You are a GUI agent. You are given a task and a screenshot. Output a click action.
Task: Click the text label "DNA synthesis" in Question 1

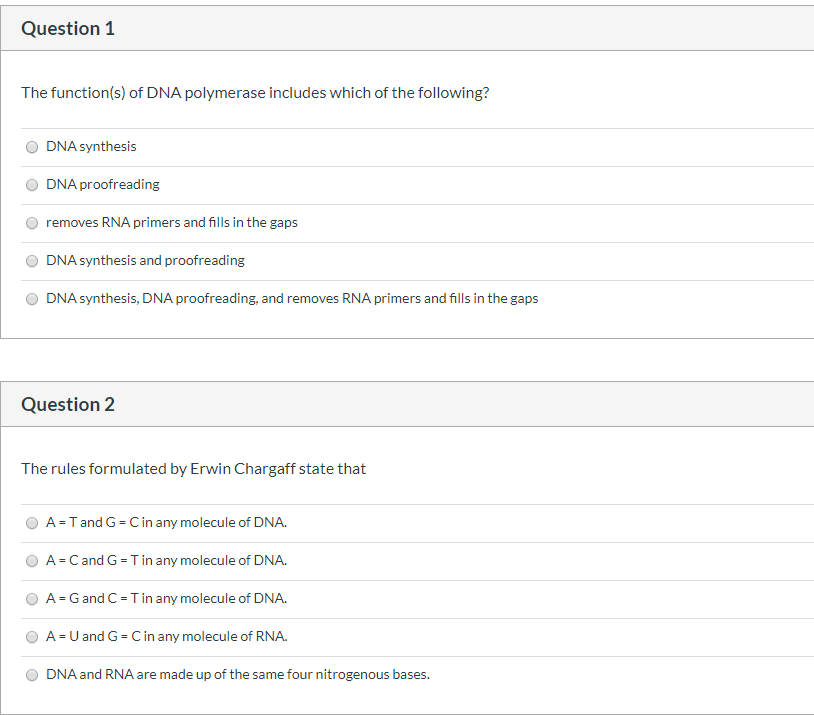pos(91,146)
